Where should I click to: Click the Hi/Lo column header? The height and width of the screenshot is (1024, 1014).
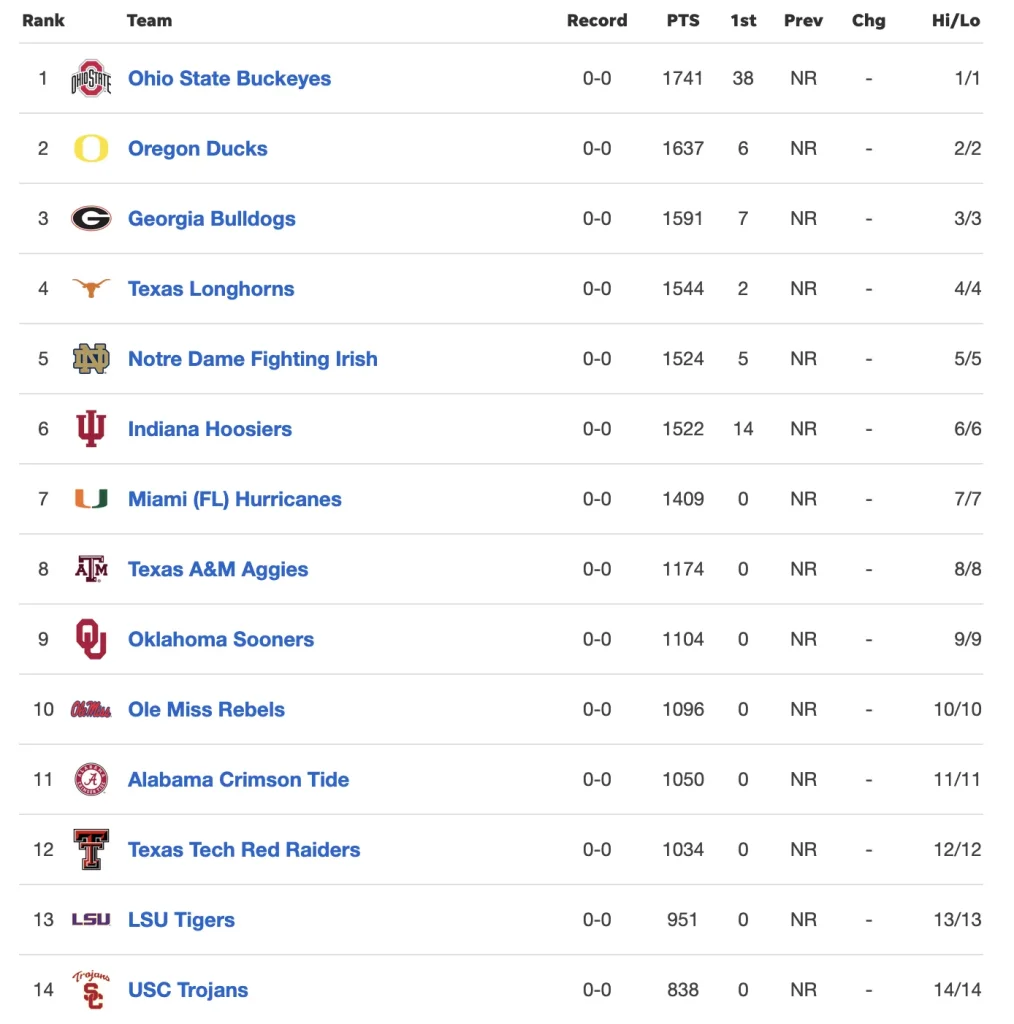956,20
